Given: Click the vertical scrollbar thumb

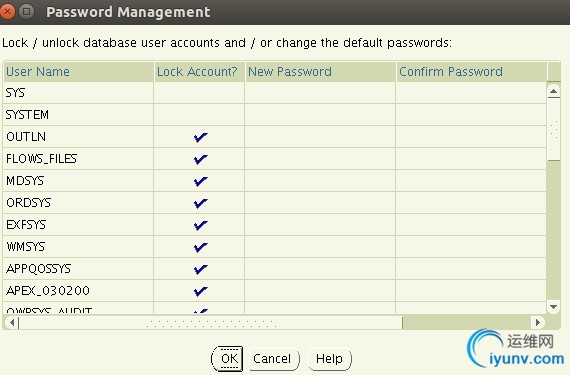Looking at the screenshot, I should (x=553, y=129).
